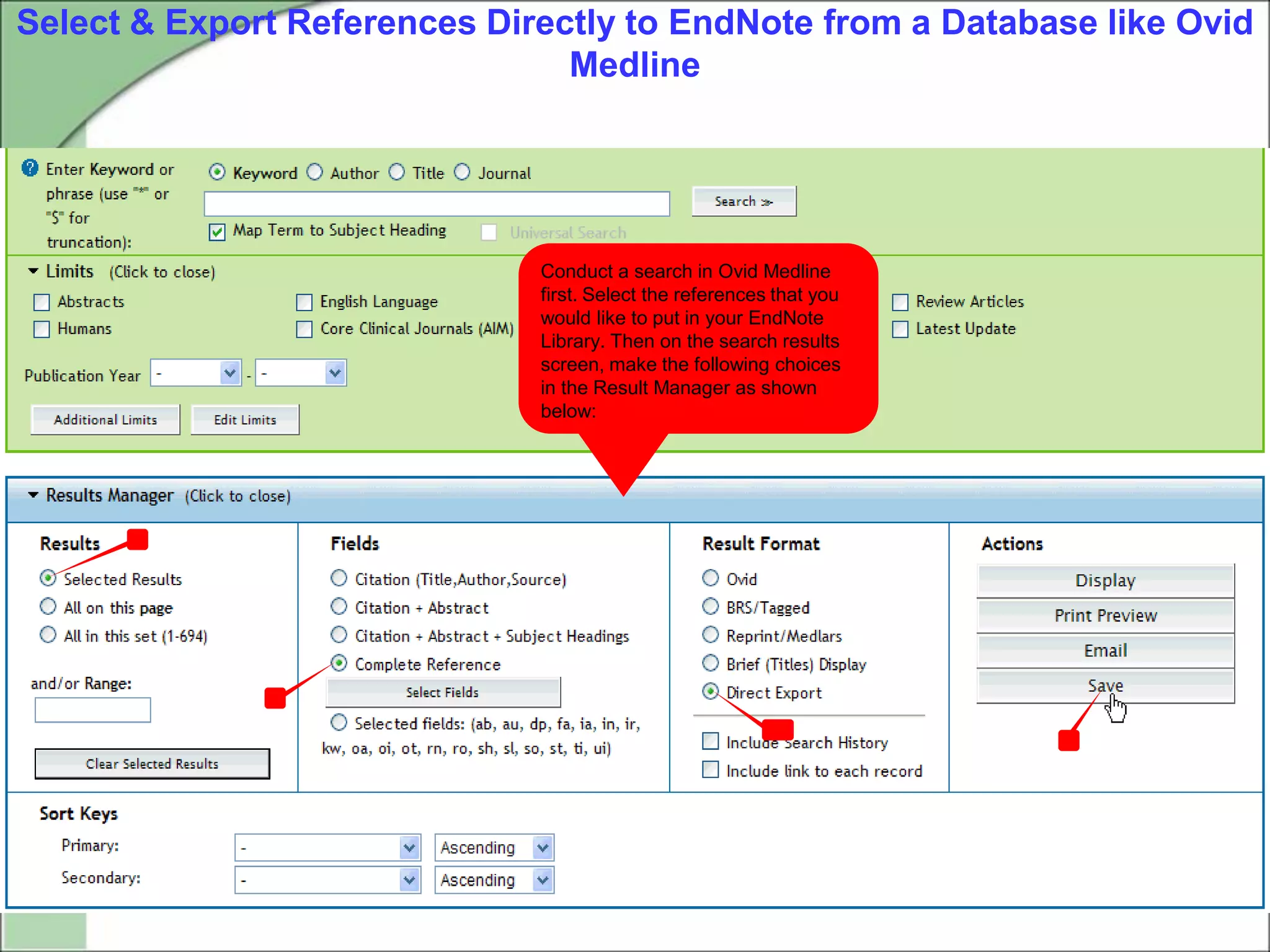Screen dimensions: 1270x952
Task: Check the Latest Update checkbox
Action: coord(900,329)
